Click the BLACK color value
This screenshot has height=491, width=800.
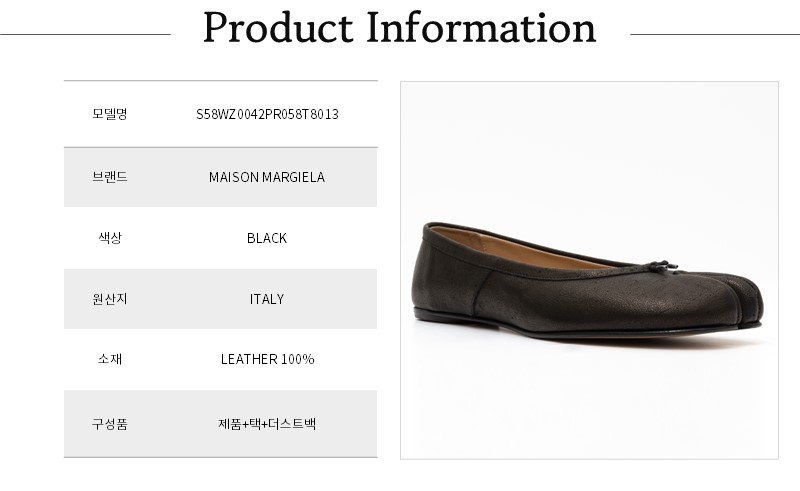coord(267,238)
